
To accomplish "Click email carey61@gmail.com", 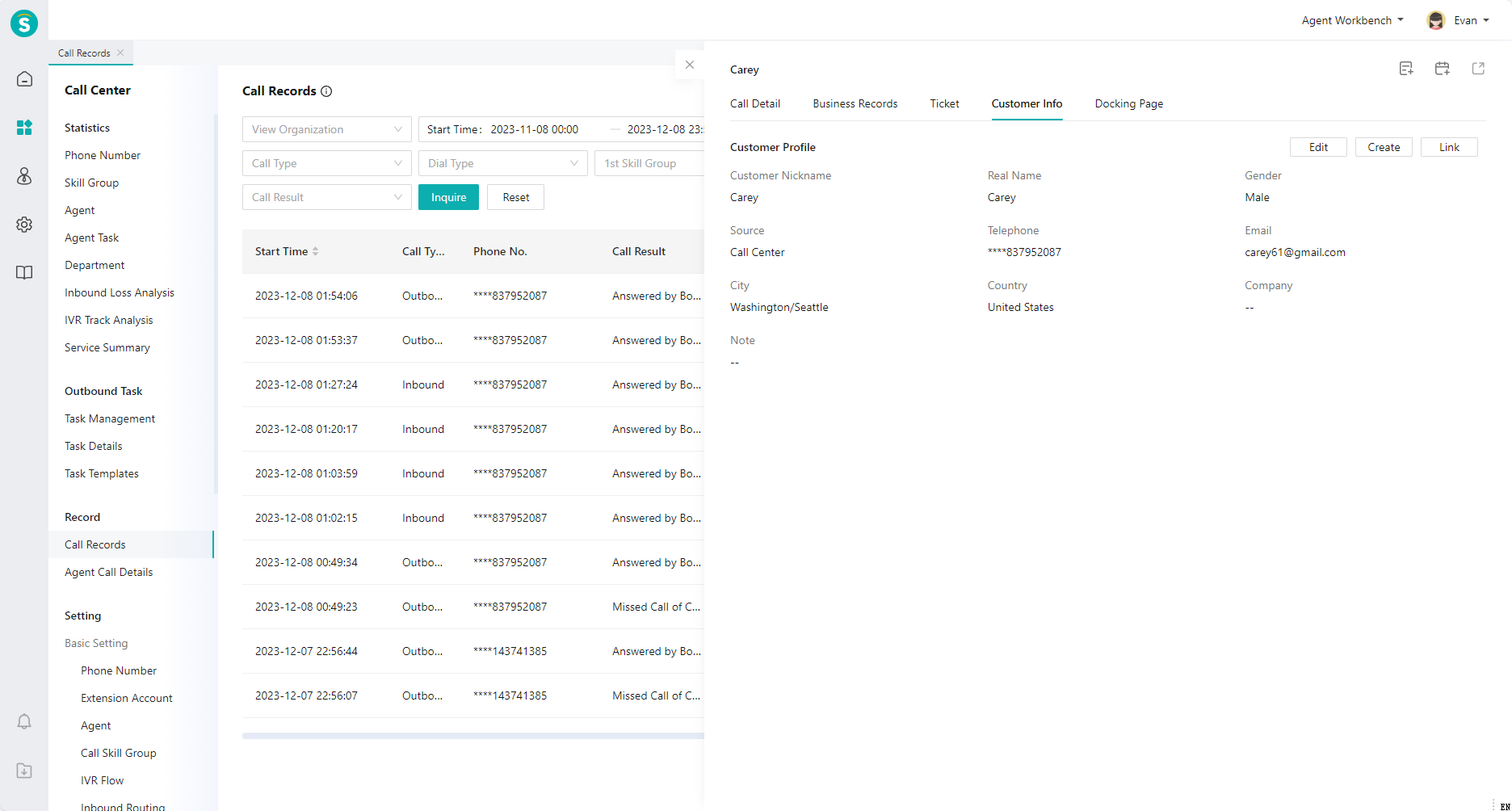I will (1295, 252).
